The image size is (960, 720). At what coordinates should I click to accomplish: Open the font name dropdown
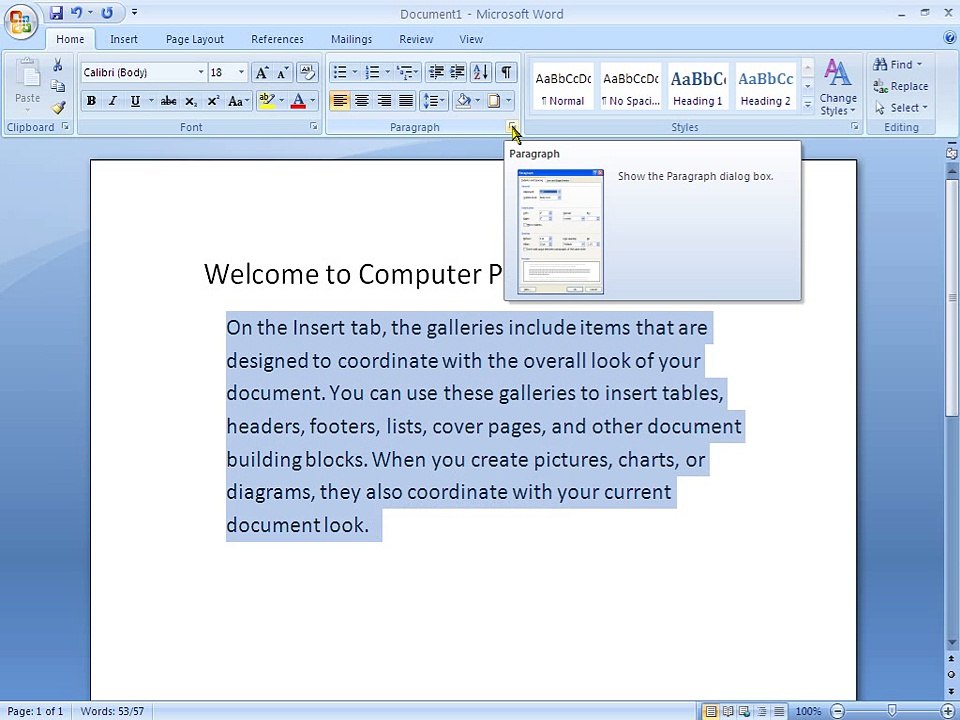click(x=201, y=73)
